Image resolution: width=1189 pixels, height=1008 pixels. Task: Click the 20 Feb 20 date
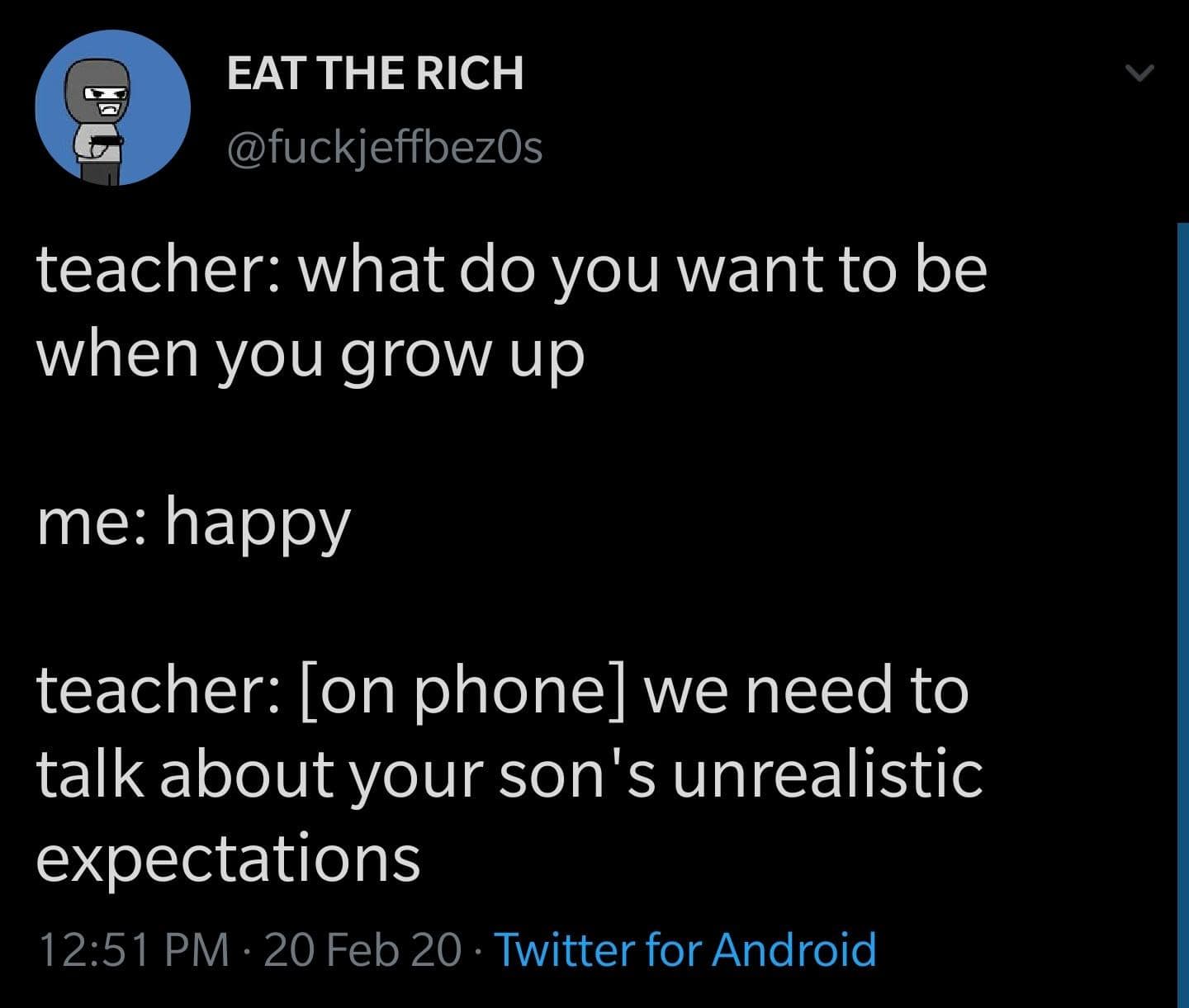[363, 949]
